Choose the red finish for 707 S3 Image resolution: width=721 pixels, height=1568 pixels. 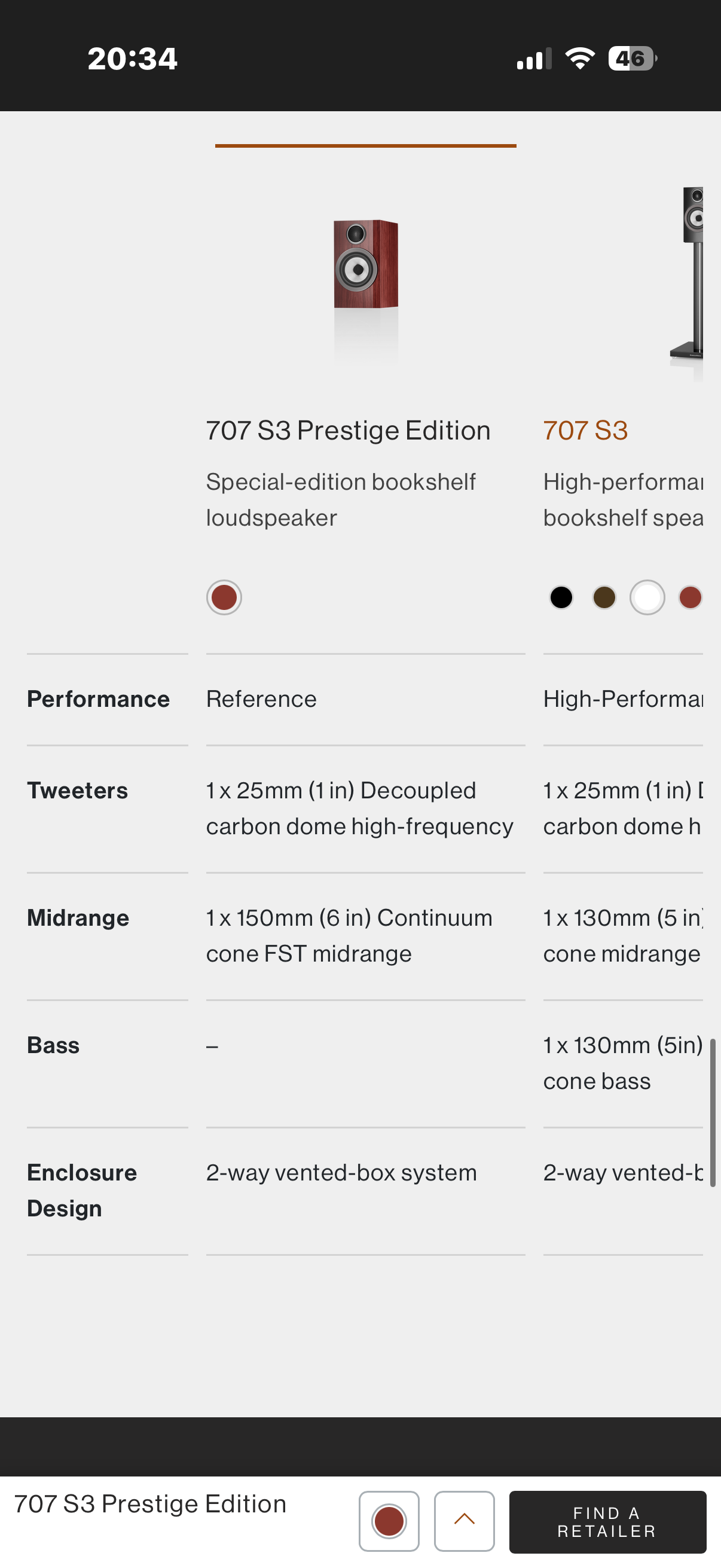tap(691, 597)
